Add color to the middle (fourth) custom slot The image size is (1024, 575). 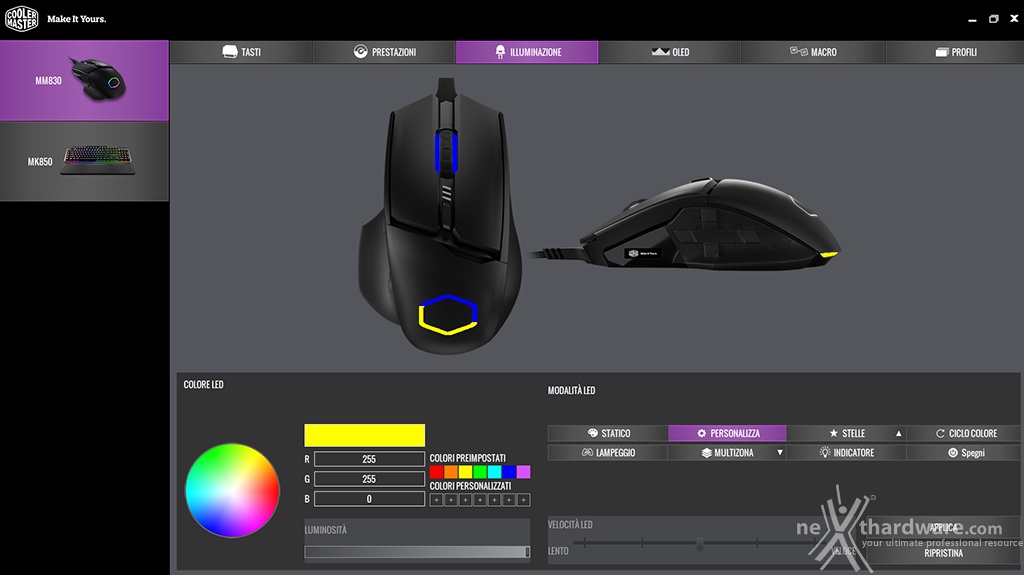click(480, 500)
